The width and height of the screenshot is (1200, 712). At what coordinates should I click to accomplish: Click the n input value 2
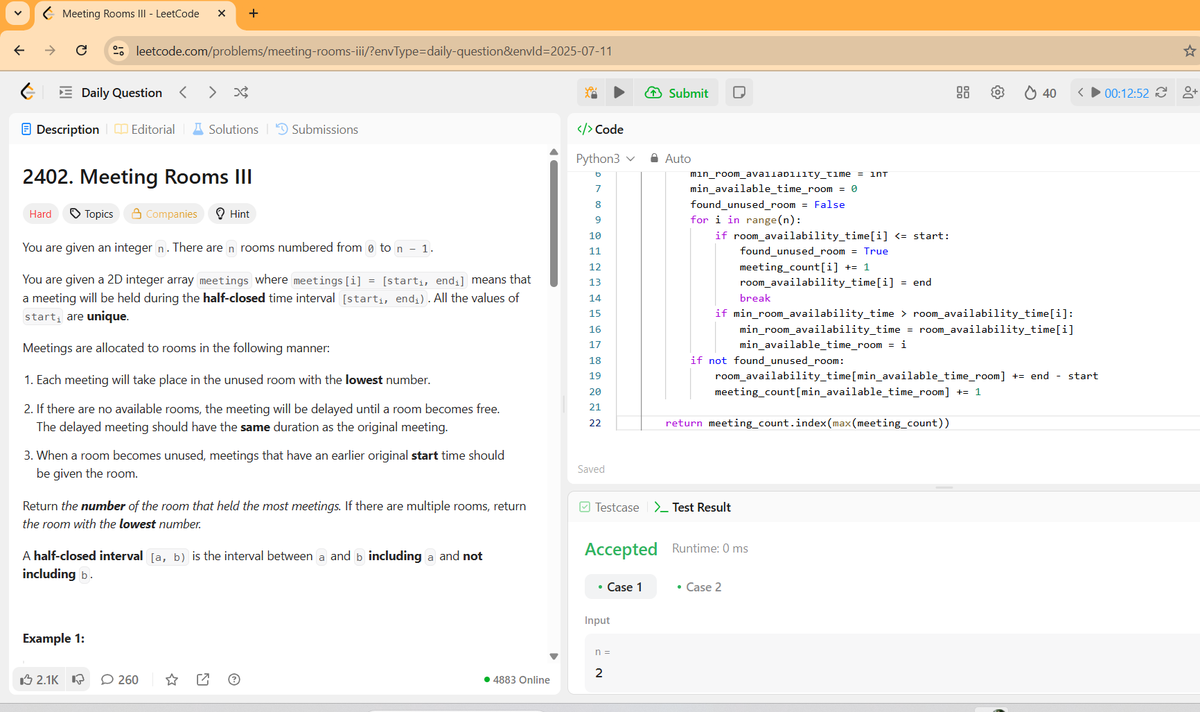click(x=599, y=673)
